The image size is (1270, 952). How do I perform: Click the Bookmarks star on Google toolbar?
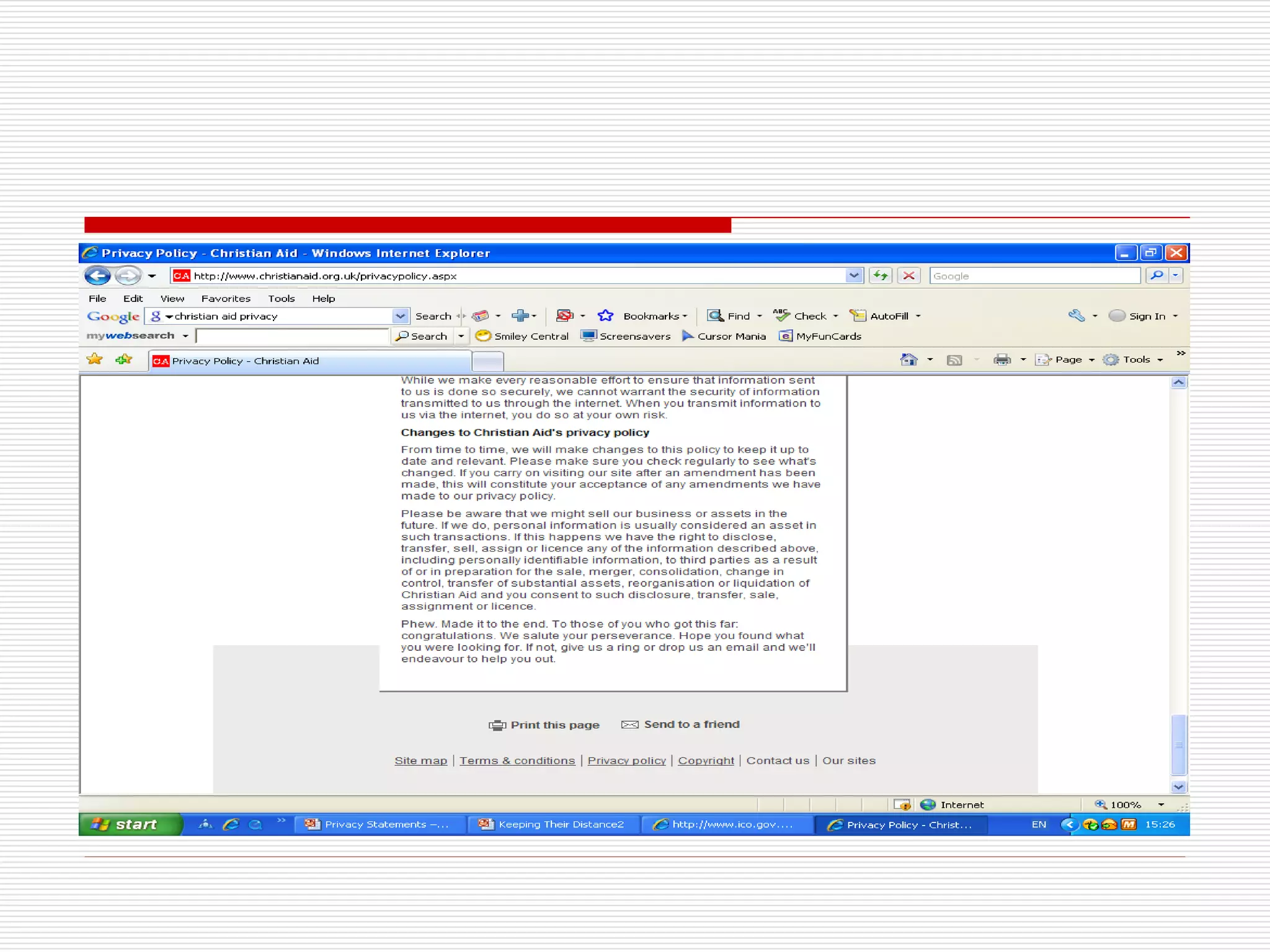pos(605,316)
